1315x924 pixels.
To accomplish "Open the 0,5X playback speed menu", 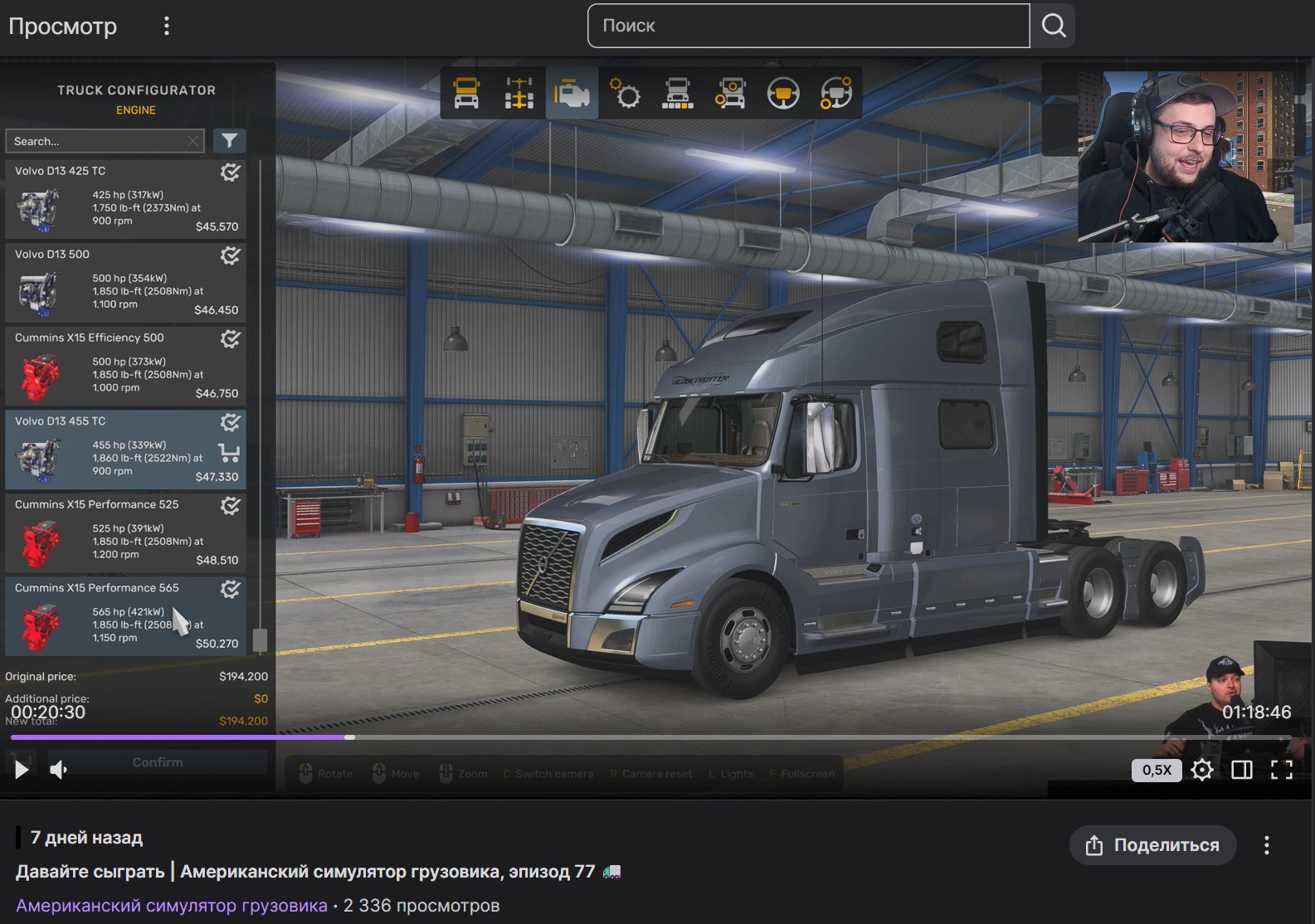I will (1157, 770).
